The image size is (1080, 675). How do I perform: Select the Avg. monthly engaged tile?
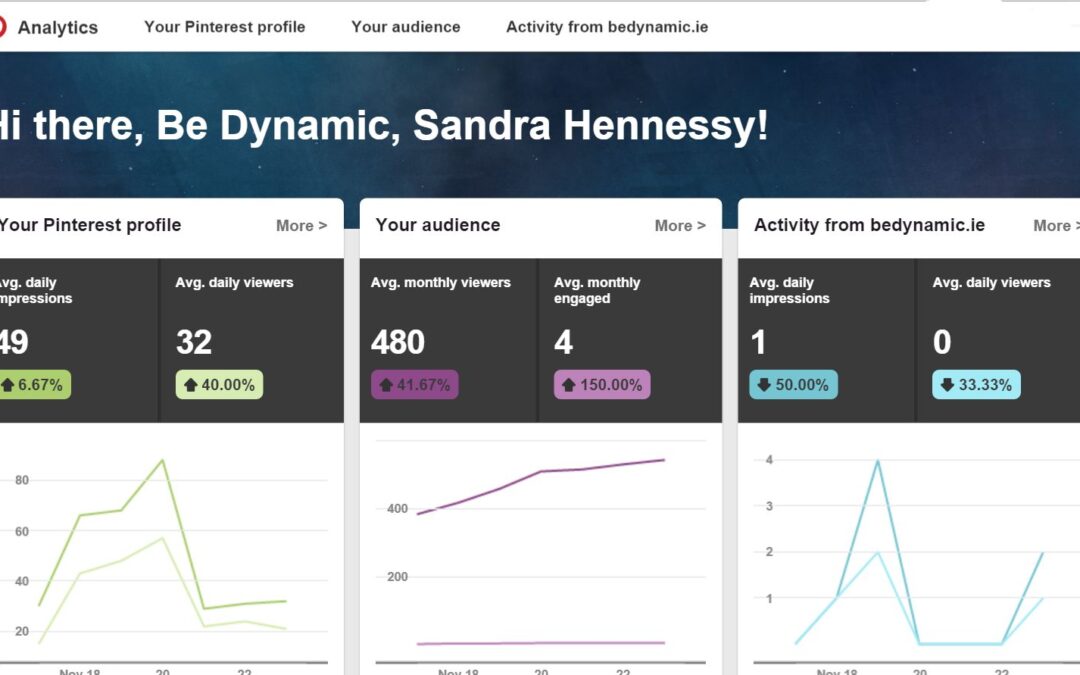[630, 340]
